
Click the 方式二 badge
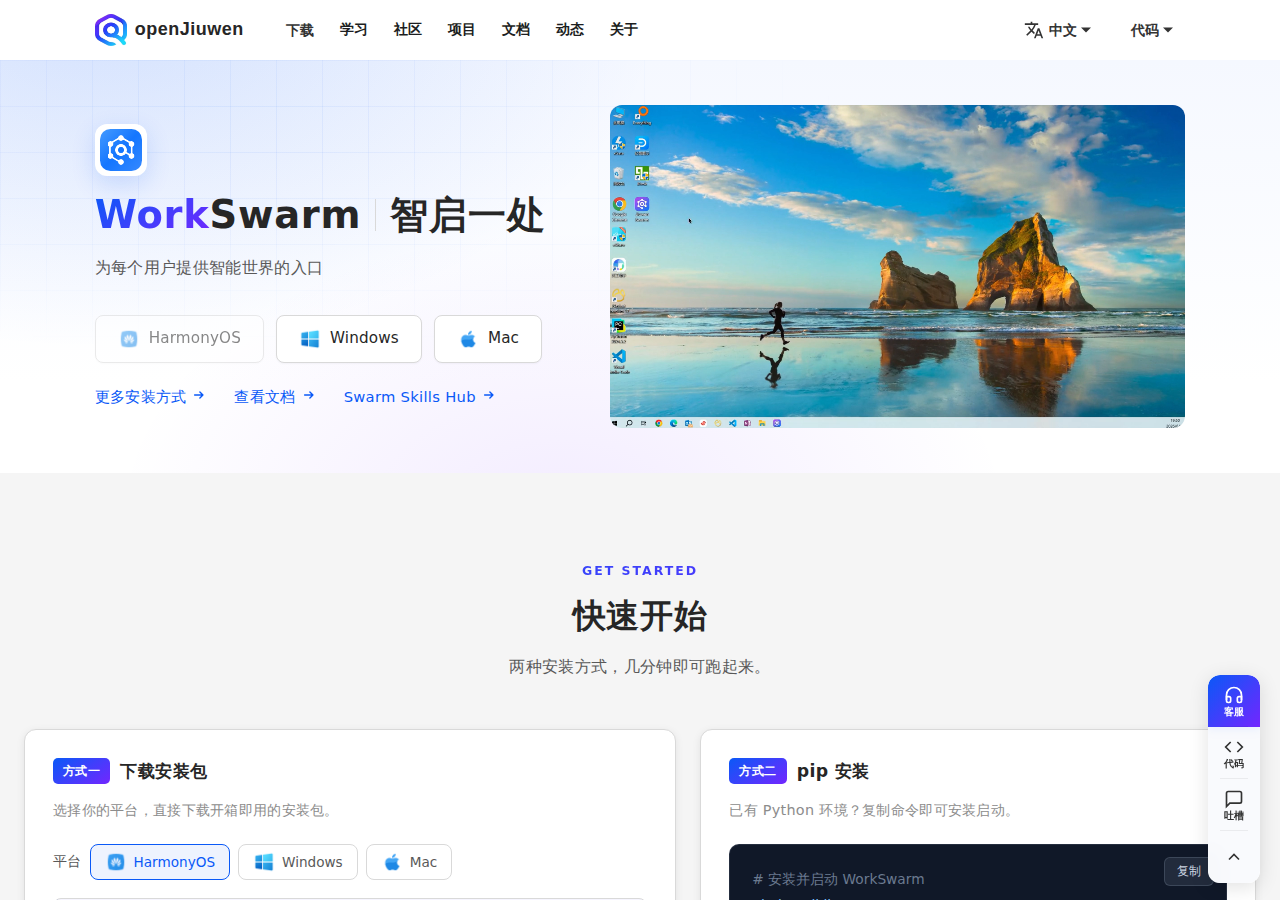[x=757, y=771]
